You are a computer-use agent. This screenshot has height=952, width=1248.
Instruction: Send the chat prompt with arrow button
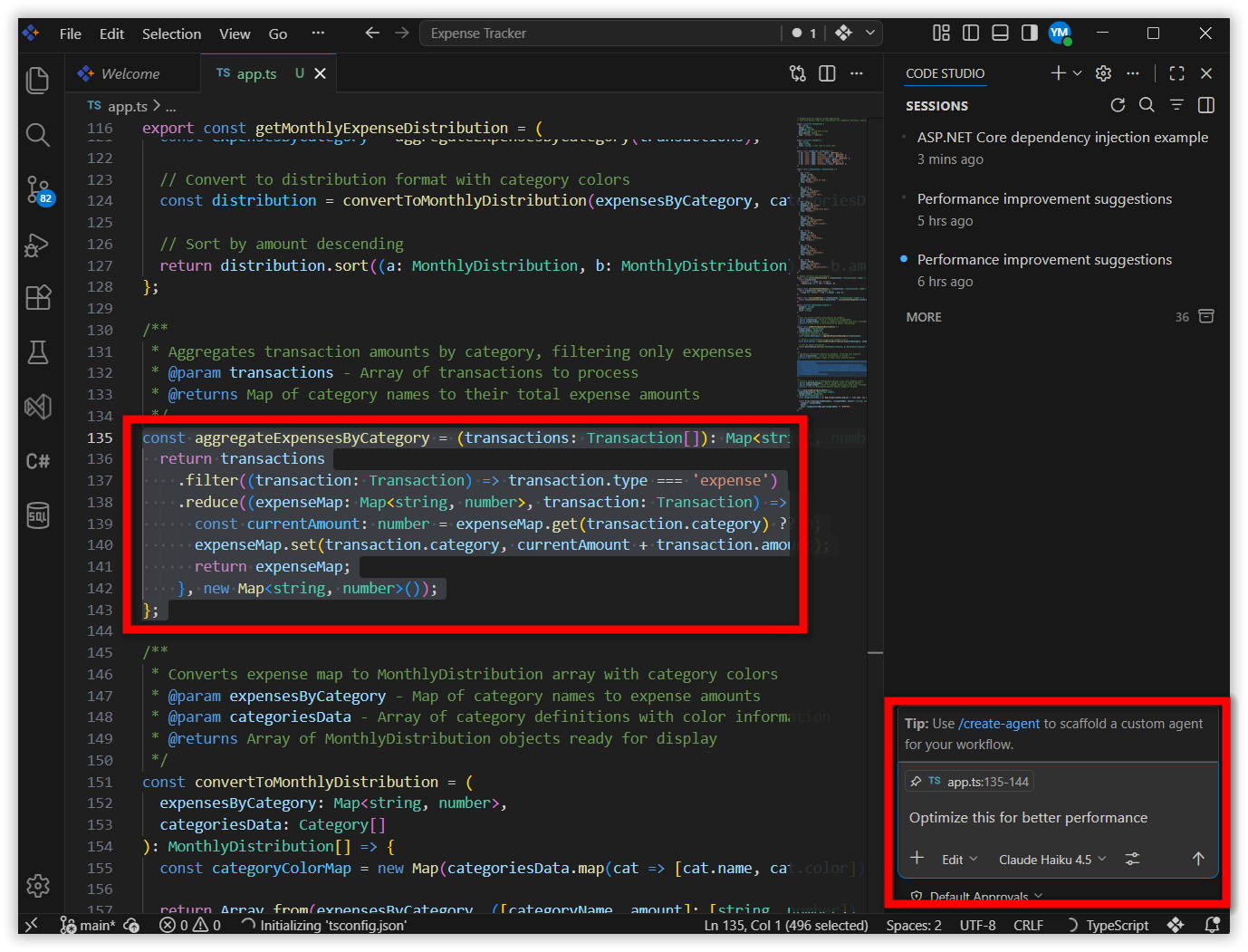pos(1198,859)
